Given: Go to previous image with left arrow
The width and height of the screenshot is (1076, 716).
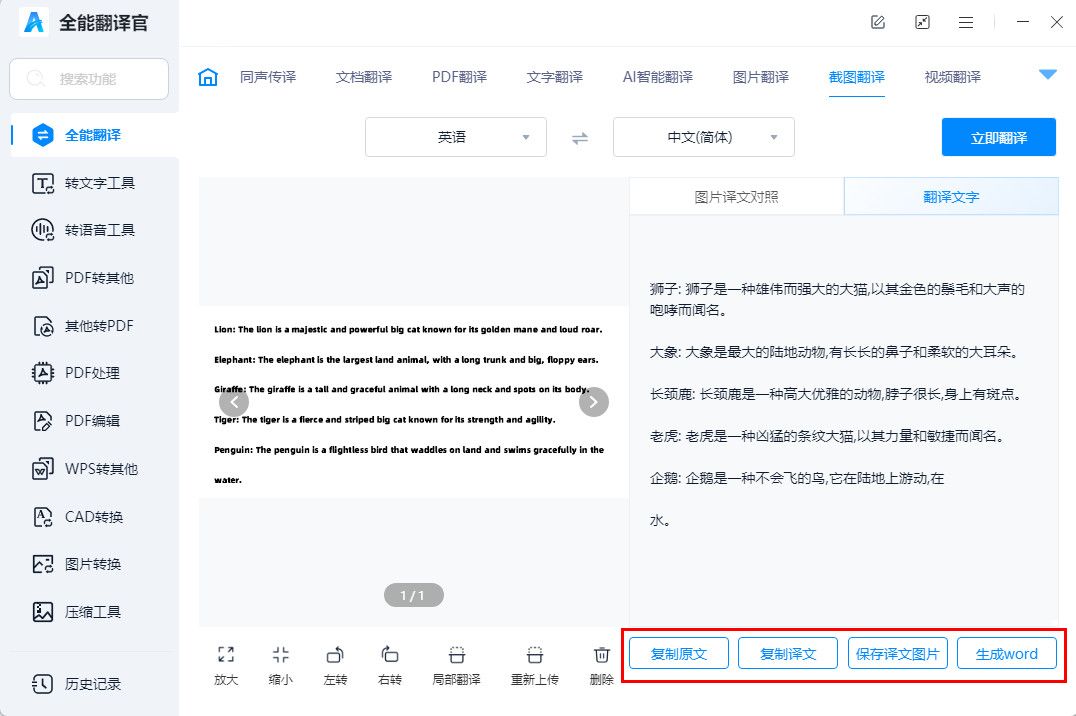Looking at the screenshot, I should point(234,402).
